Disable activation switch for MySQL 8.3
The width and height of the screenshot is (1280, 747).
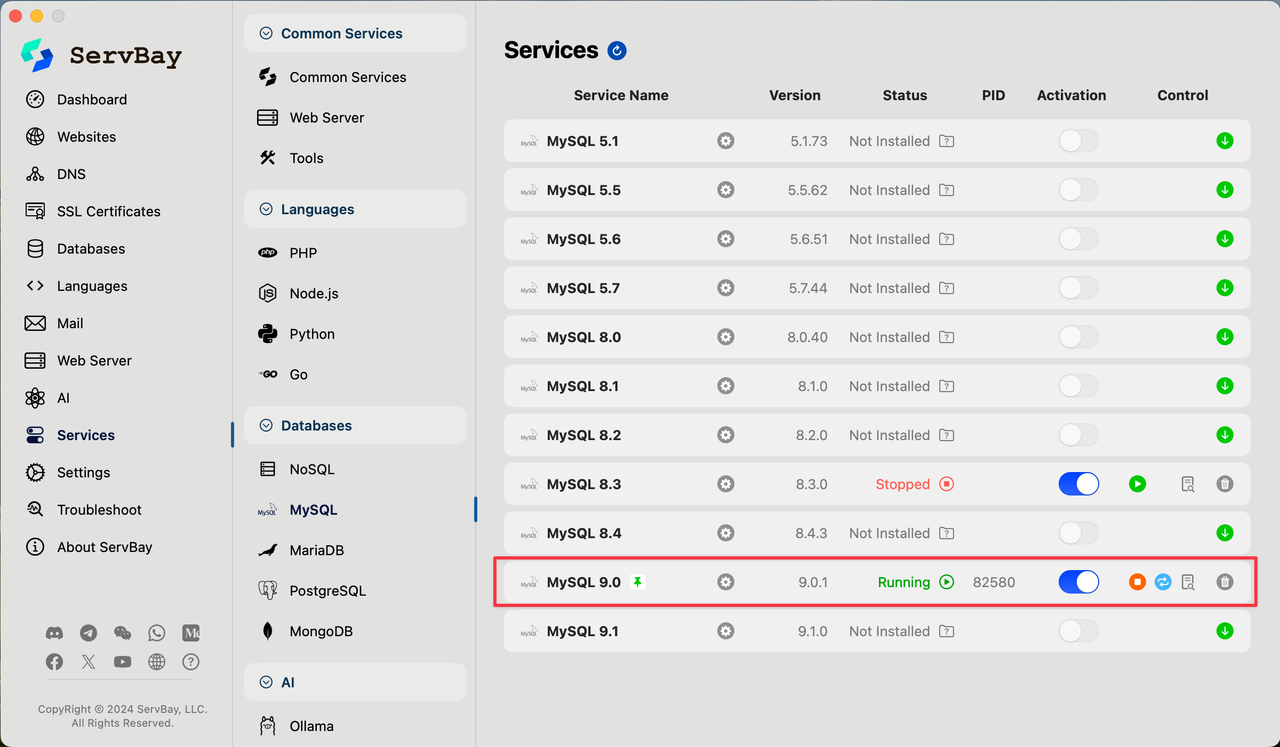1079,484
